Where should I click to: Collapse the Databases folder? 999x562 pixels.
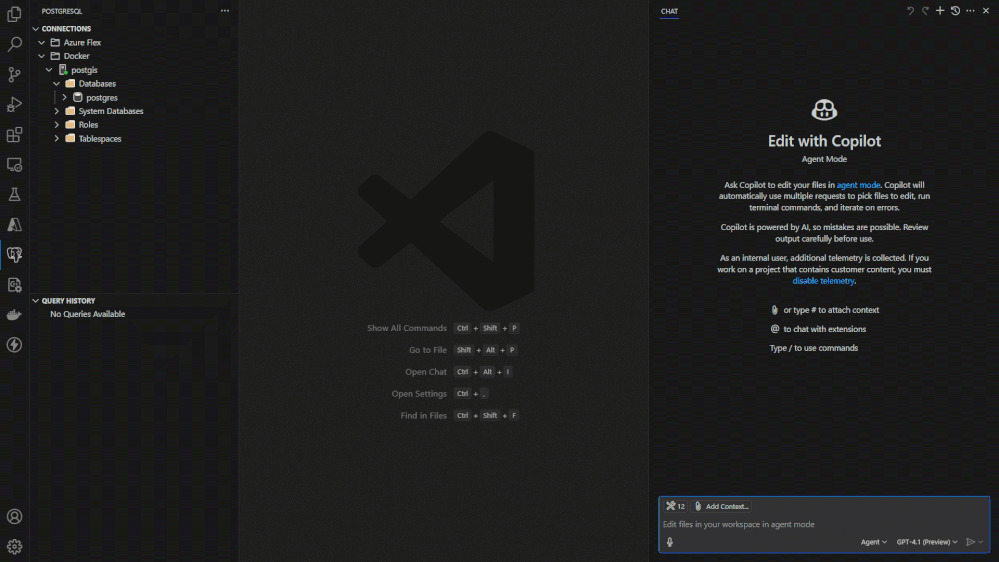57,83
